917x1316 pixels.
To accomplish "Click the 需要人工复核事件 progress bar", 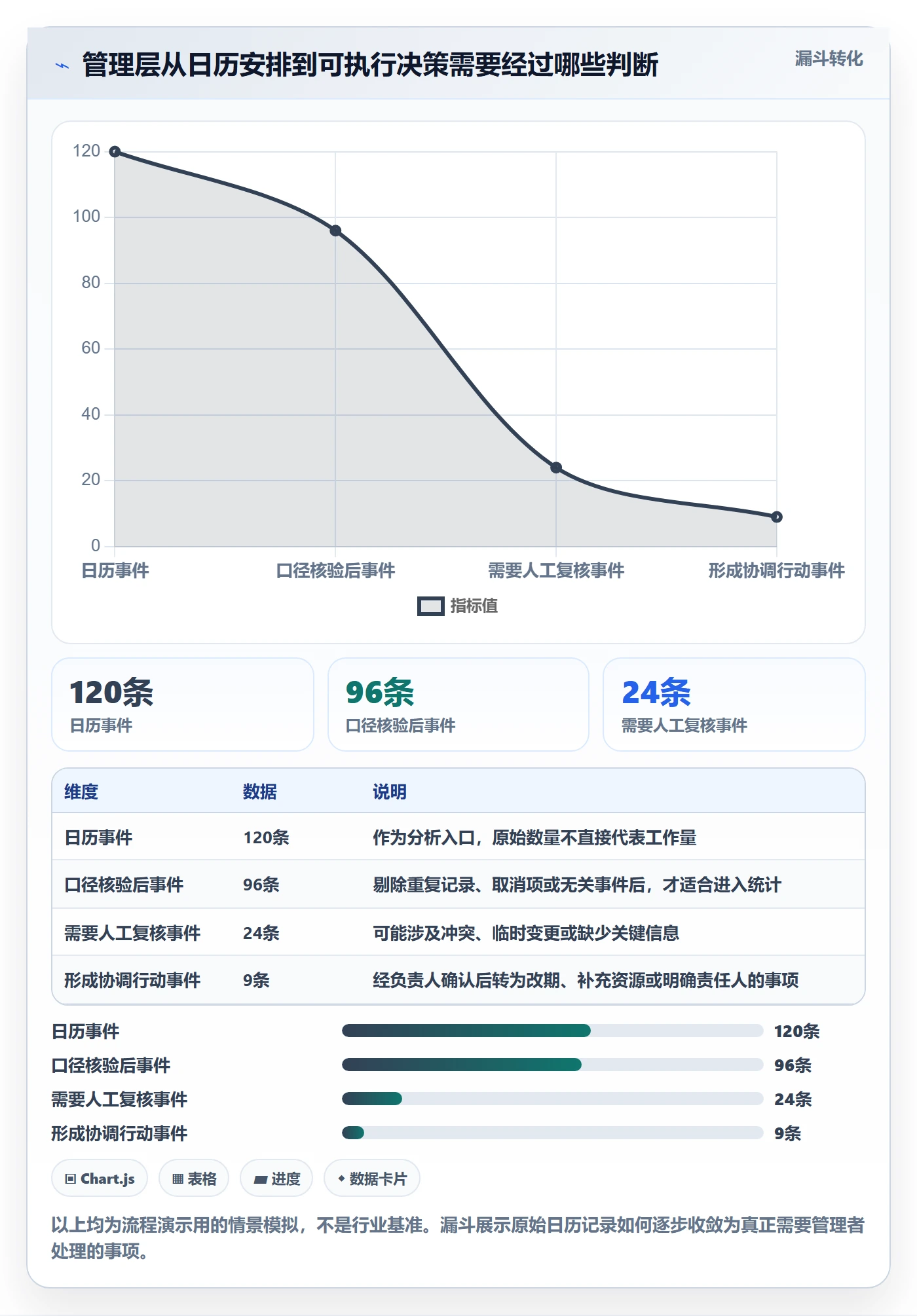I will click(x=552, y=1099).
